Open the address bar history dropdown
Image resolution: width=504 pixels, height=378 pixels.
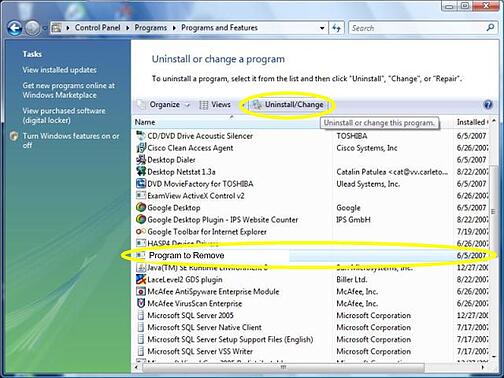click(322, 28)
